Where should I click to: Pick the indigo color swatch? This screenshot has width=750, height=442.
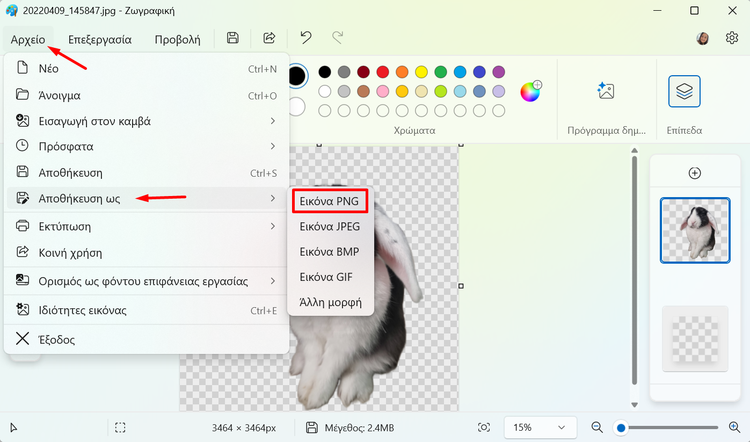coord(479,72)
